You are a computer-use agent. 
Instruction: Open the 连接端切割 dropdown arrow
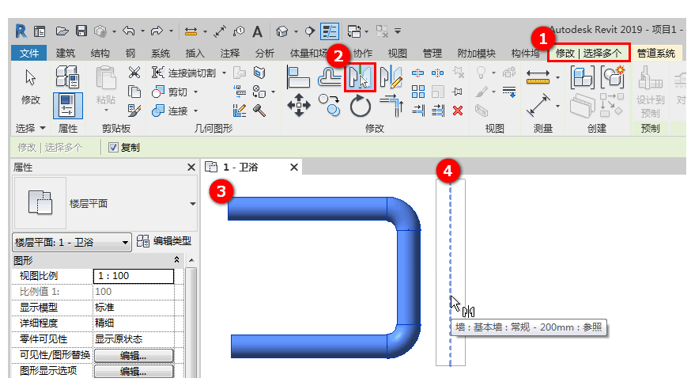(224, 73)
